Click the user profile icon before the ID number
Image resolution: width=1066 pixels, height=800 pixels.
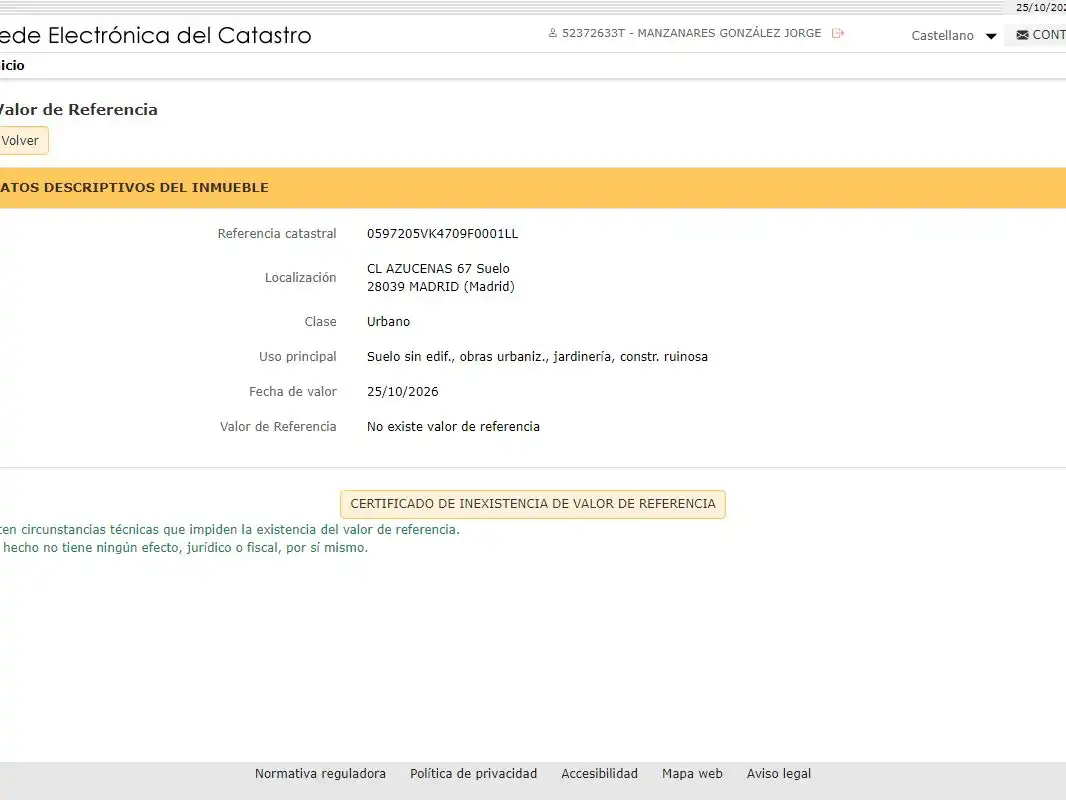point(553,33)
